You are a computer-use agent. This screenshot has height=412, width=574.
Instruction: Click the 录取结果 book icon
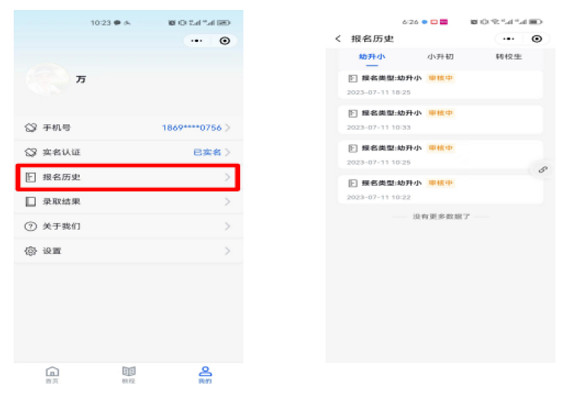click(30, 202)
